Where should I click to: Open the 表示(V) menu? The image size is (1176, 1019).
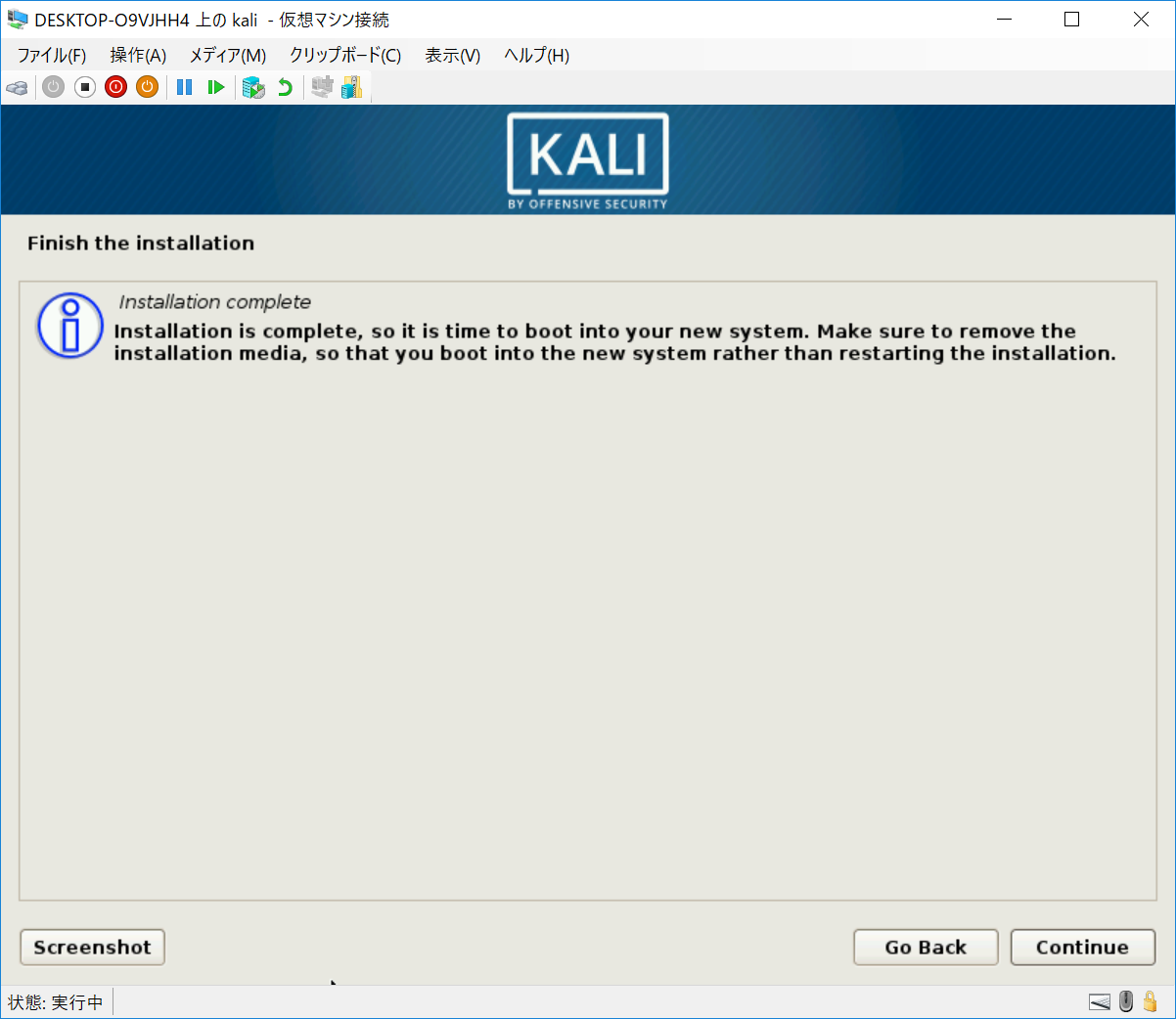coord(452,56)
